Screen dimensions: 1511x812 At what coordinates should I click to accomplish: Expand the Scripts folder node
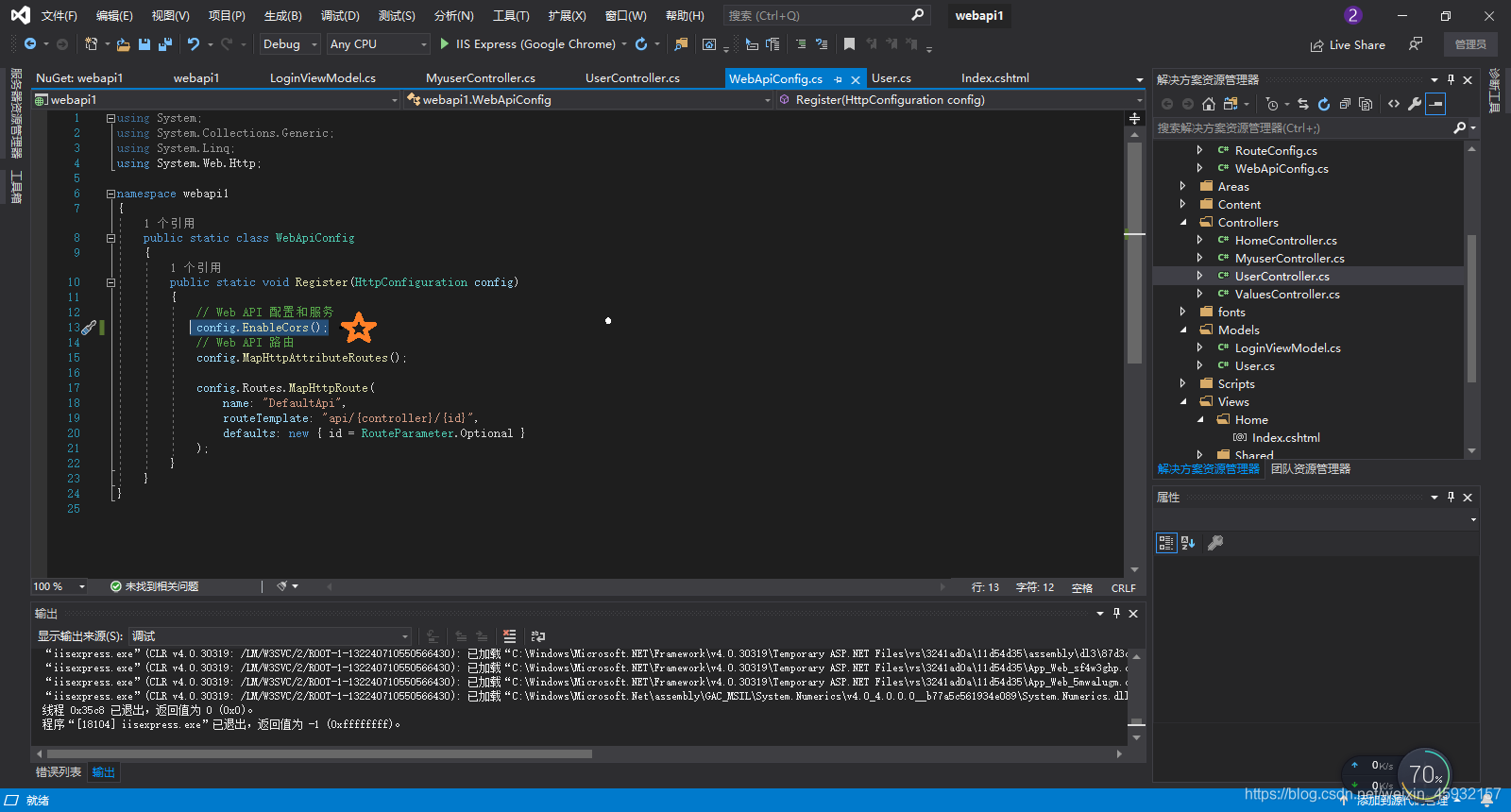1182,383
